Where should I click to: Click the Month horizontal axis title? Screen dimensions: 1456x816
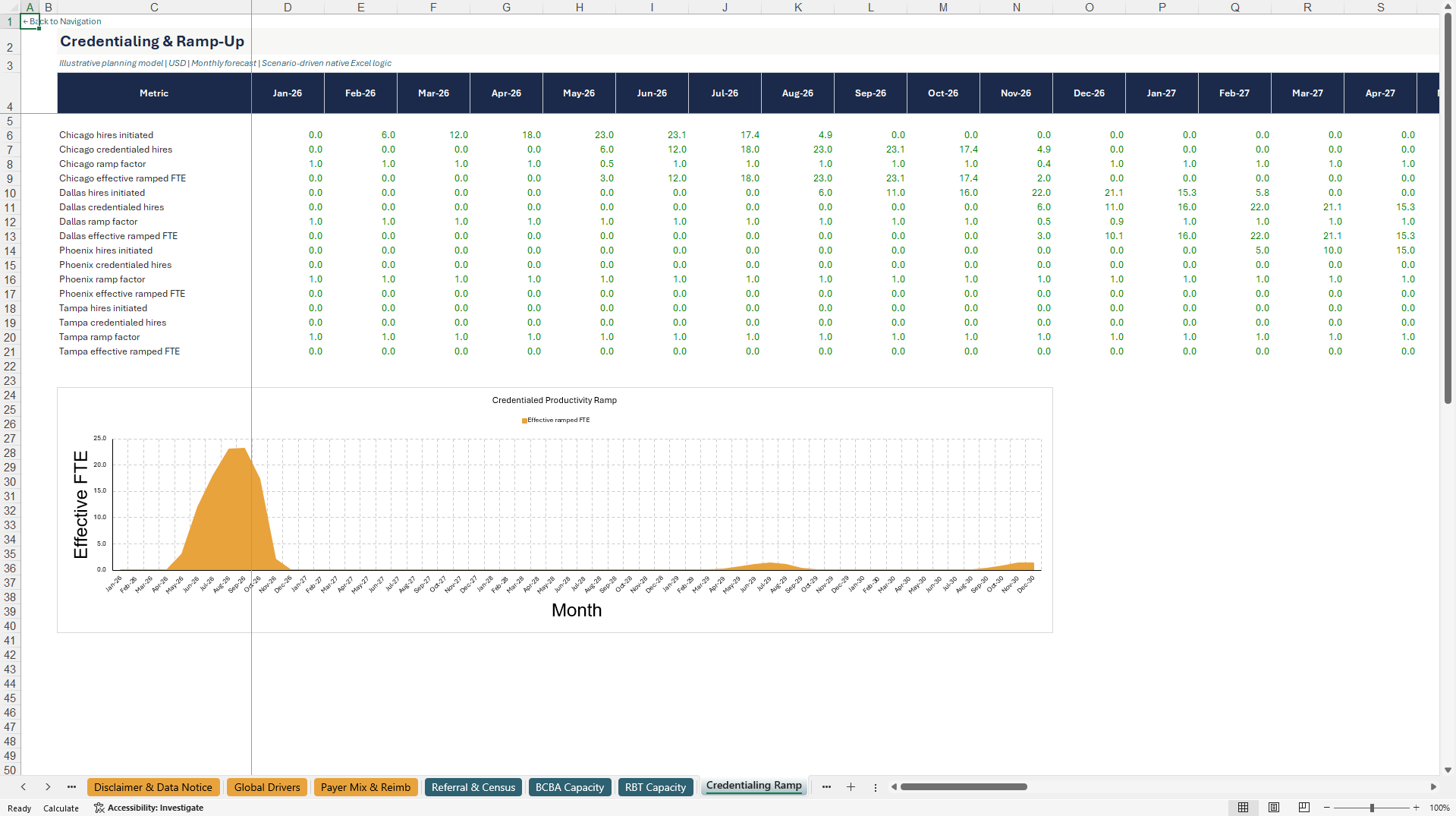point(577,610)
